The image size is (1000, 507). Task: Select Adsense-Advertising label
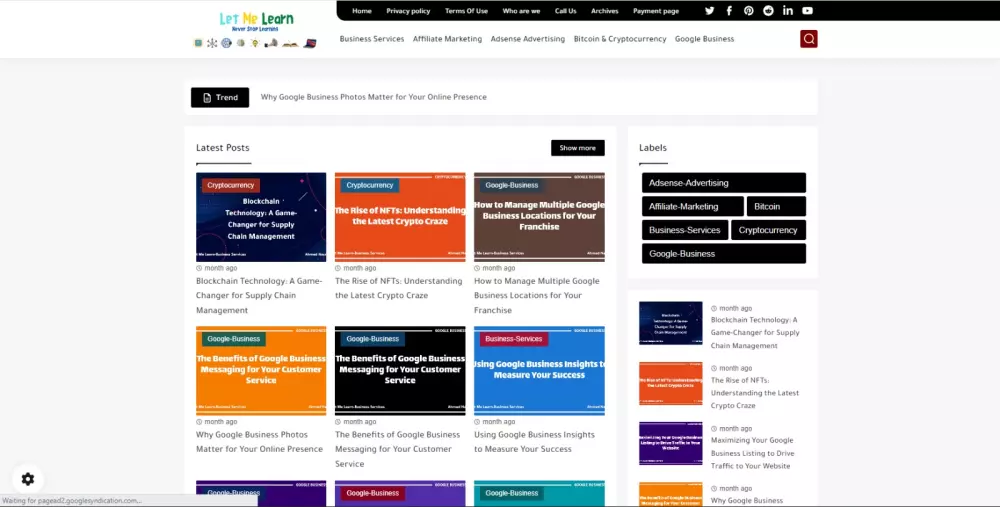pyautogui.click(x=724, y=182)
